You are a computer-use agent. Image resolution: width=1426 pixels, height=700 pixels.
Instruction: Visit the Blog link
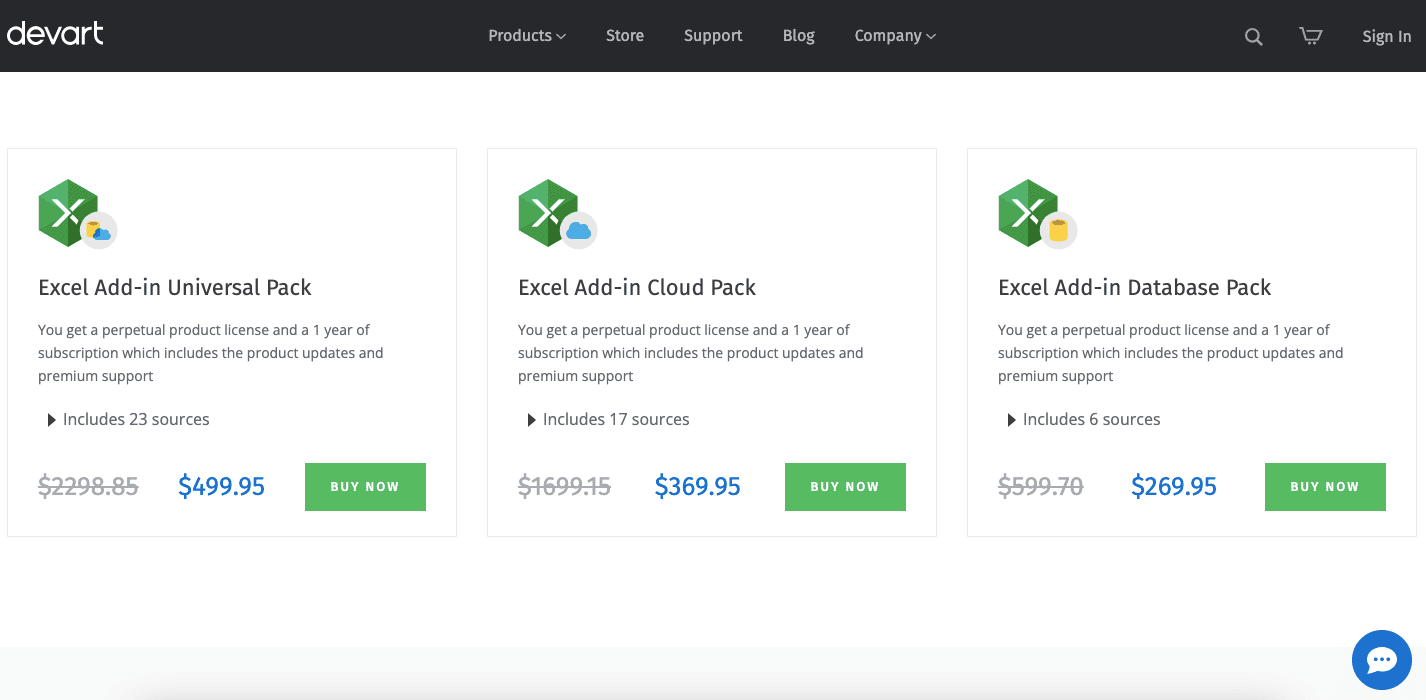(x=799, y=36)
